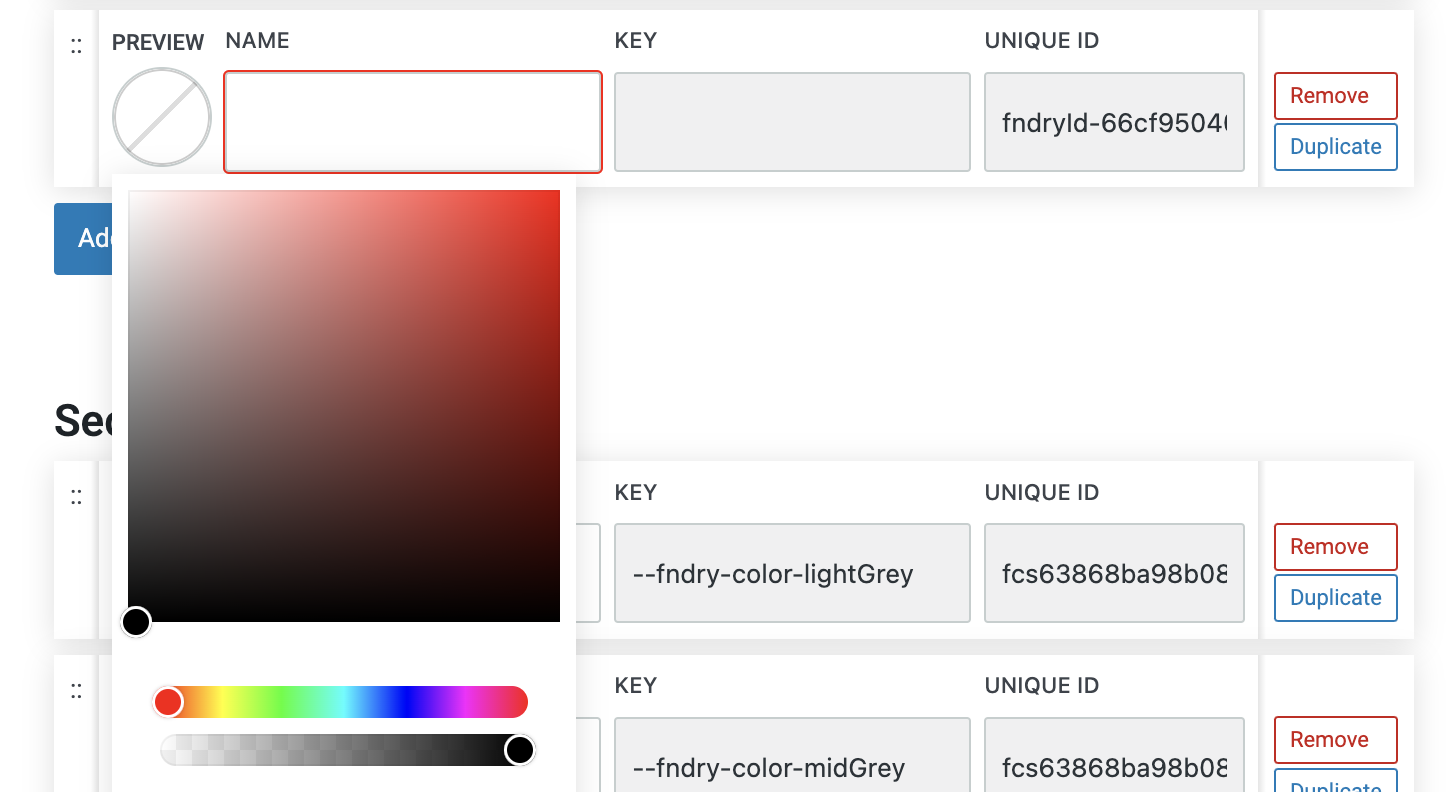The width and height of the screenshot is (1450, 792).
Task: Click the hue slider's red handle
Action: tap(168, 702)
